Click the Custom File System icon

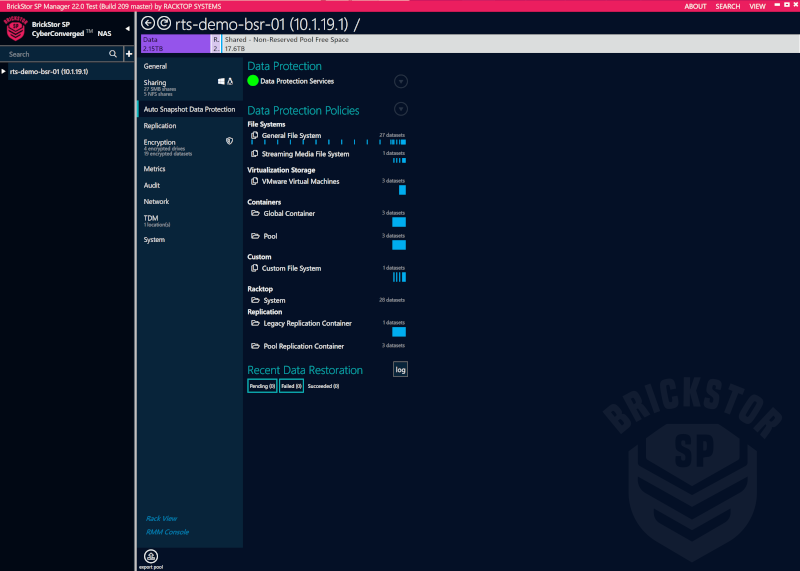coord(254,268)
